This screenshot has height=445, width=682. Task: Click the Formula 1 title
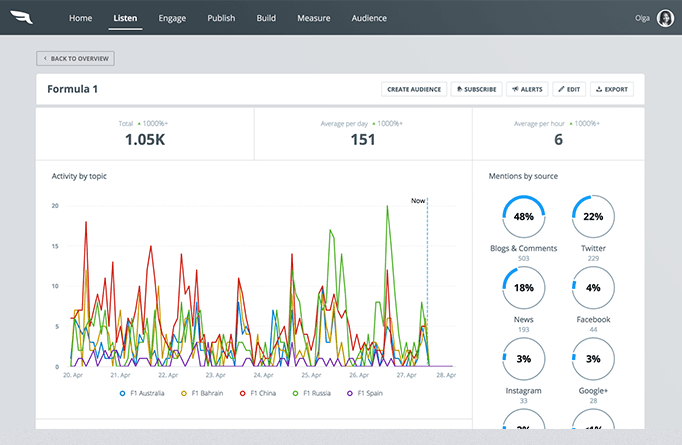click(72, 89)
